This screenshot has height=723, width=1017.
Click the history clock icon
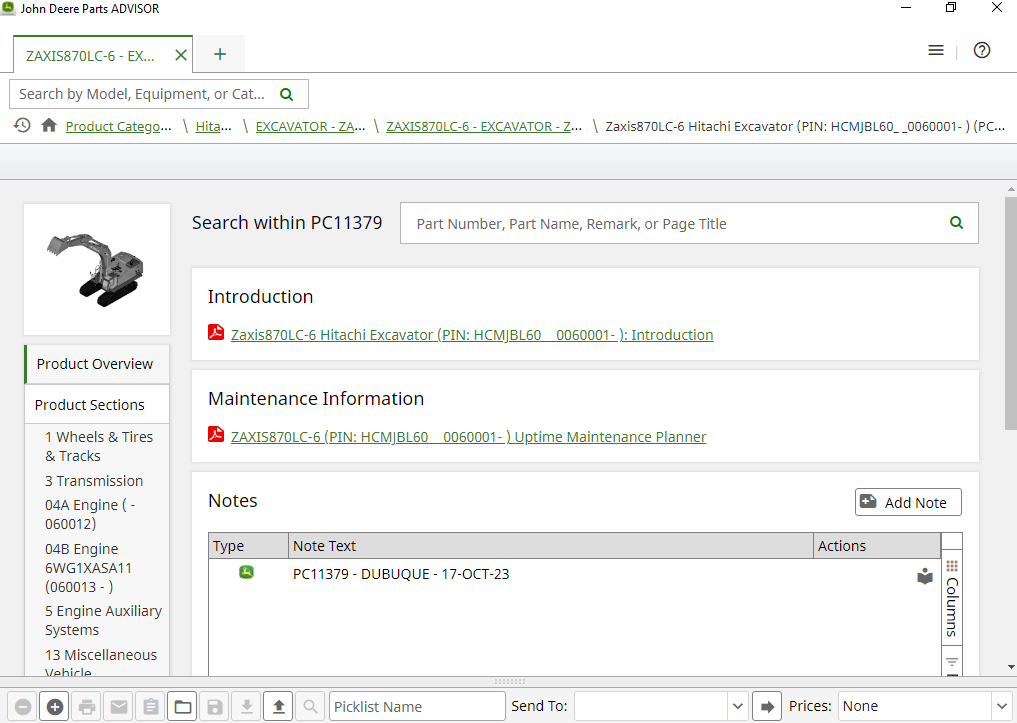point(22,126)
